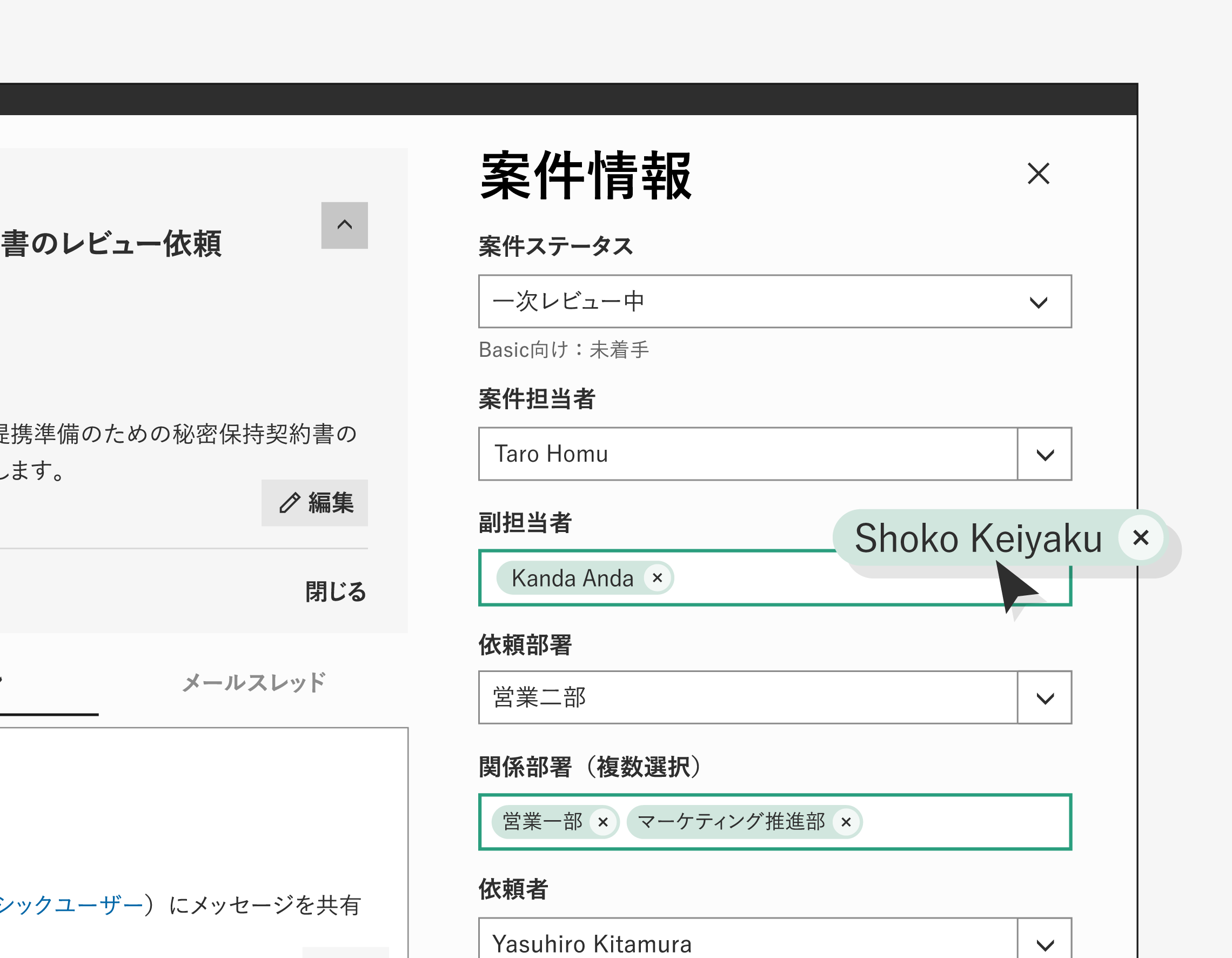Remove the Shoko Keiyaku tag
This screenshot has width=1232, height=958.
coord(1141,537)
